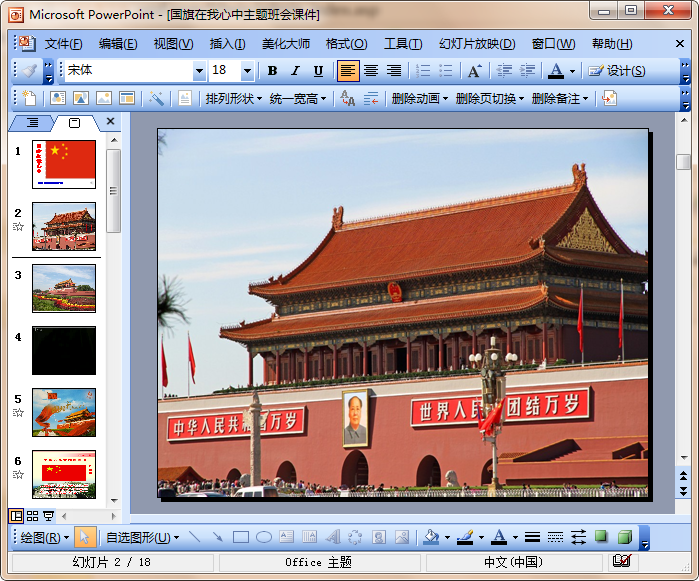Click Decrease Indent icon
The image size is (699, 581).
pos(504,71)
